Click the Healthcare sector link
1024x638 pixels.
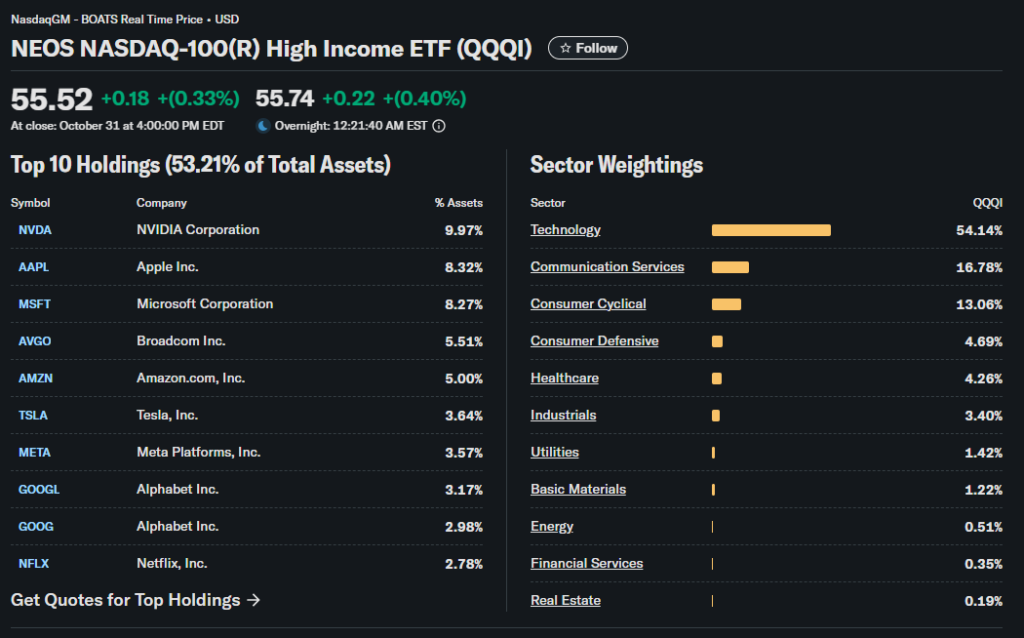pos(564,378)
